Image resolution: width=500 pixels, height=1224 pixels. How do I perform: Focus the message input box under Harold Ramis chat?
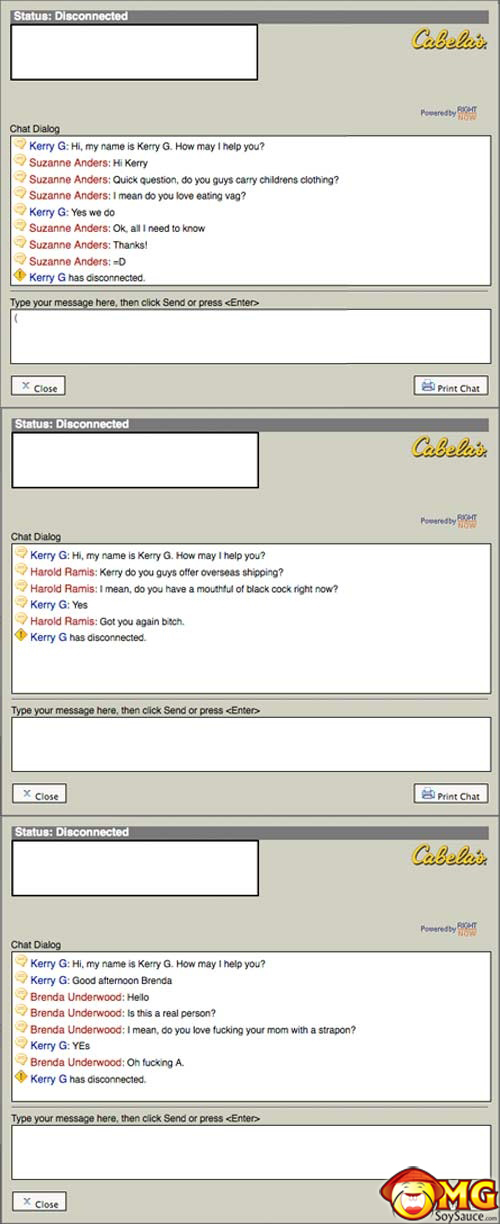coord(250,743)
